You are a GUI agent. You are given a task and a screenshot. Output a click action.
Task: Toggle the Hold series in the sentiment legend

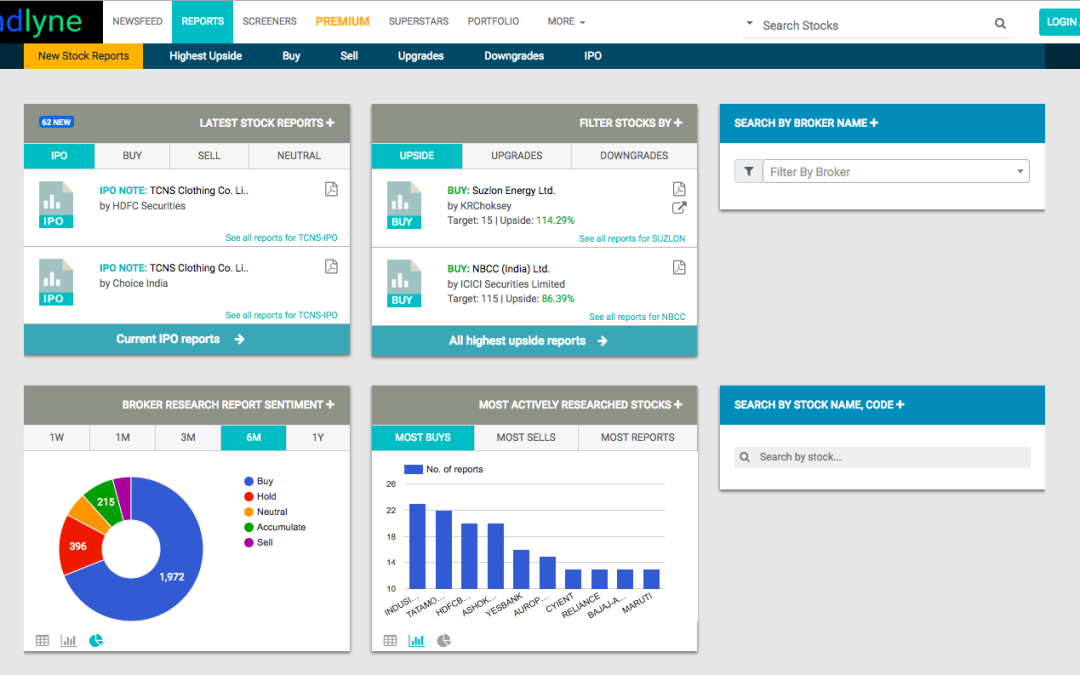[260, 497]
